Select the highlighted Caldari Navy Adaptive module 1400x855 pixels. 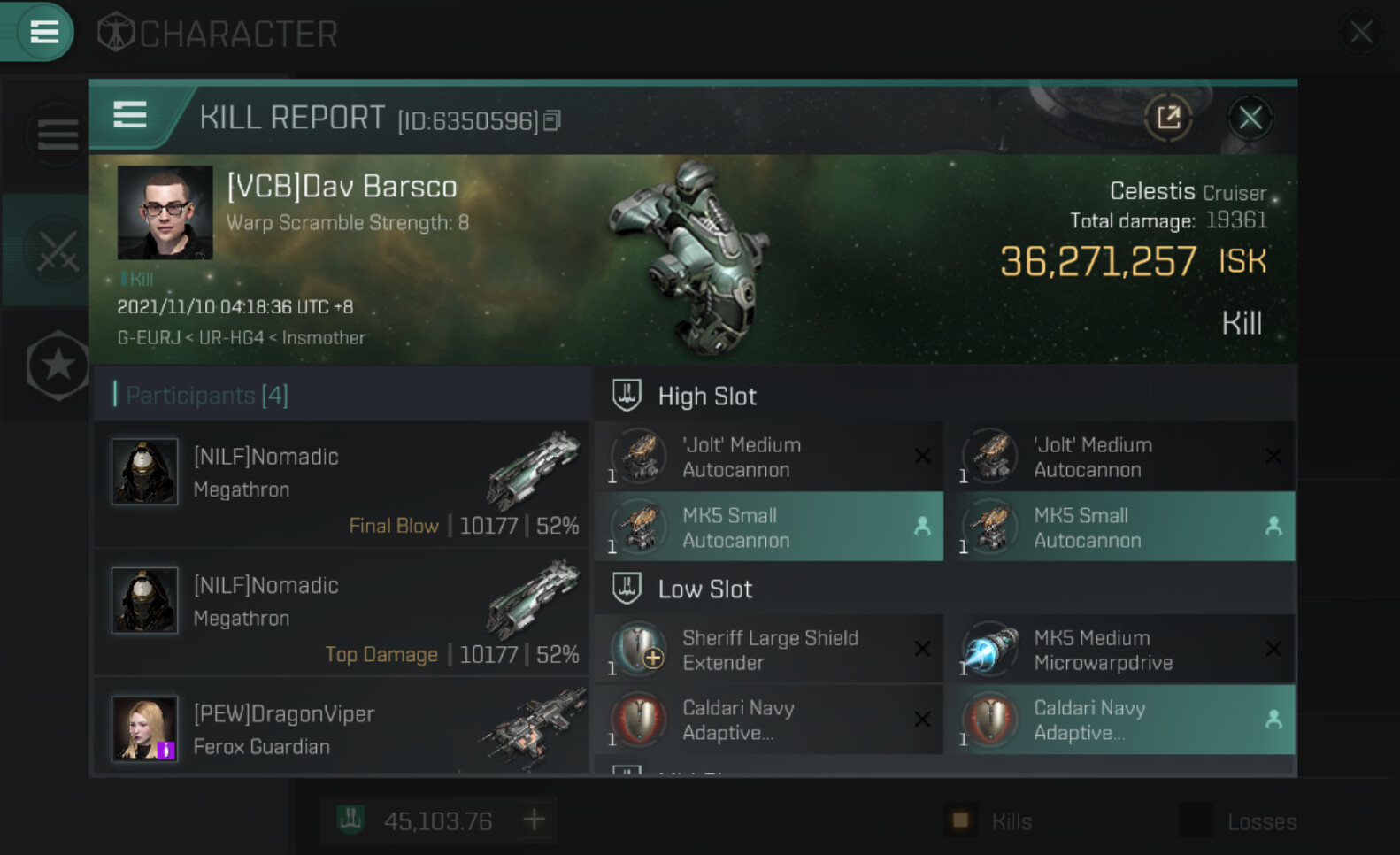[1119, 720]
